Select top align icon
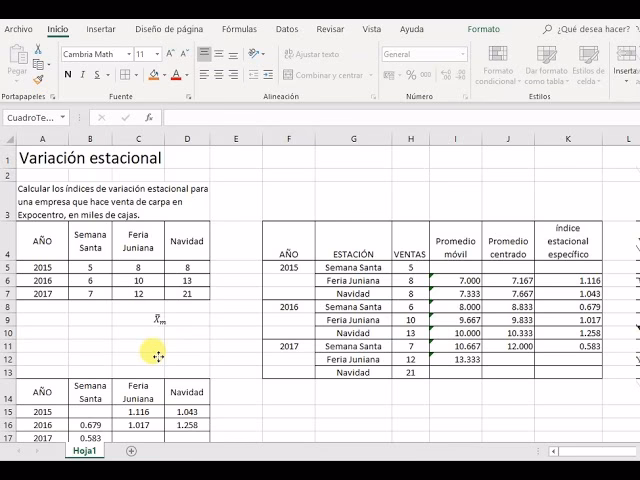The width and height of the screenshot is (640, 480). click(204, 54)
